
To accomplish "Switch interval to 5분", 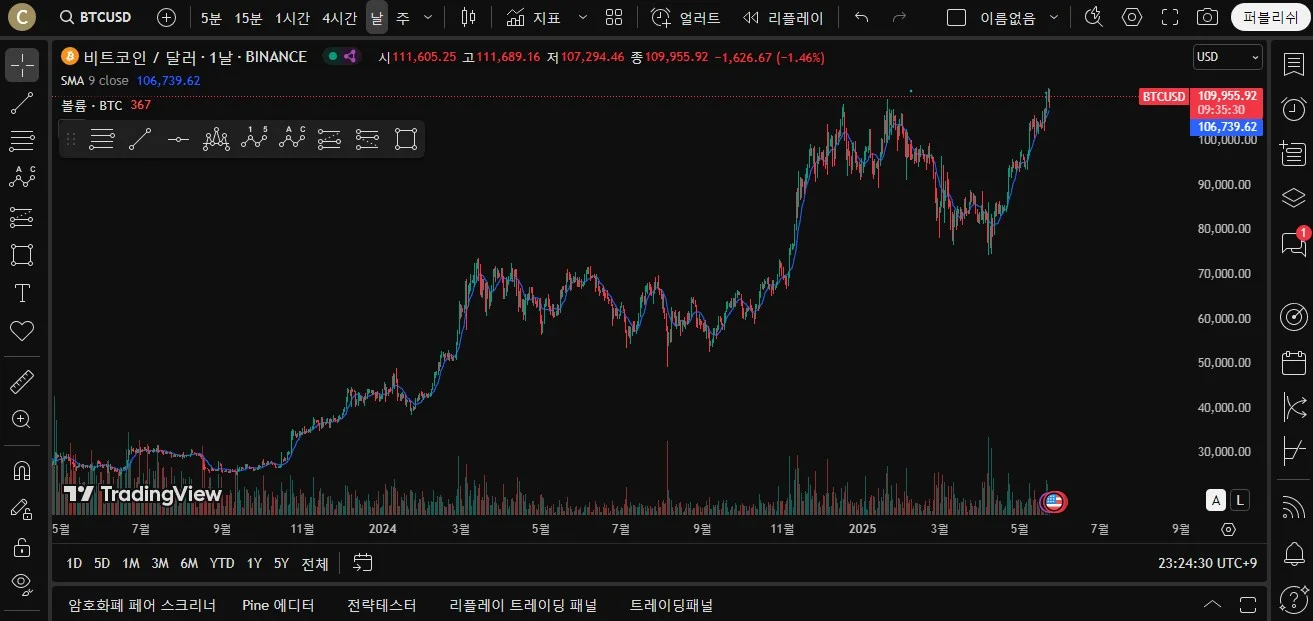I will click(211, 17).
